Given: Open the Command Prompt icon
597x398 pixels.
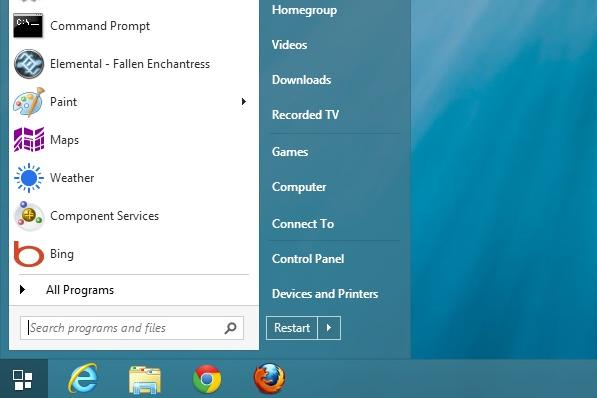Looking at the screenshot, I should tap(28, 26).
